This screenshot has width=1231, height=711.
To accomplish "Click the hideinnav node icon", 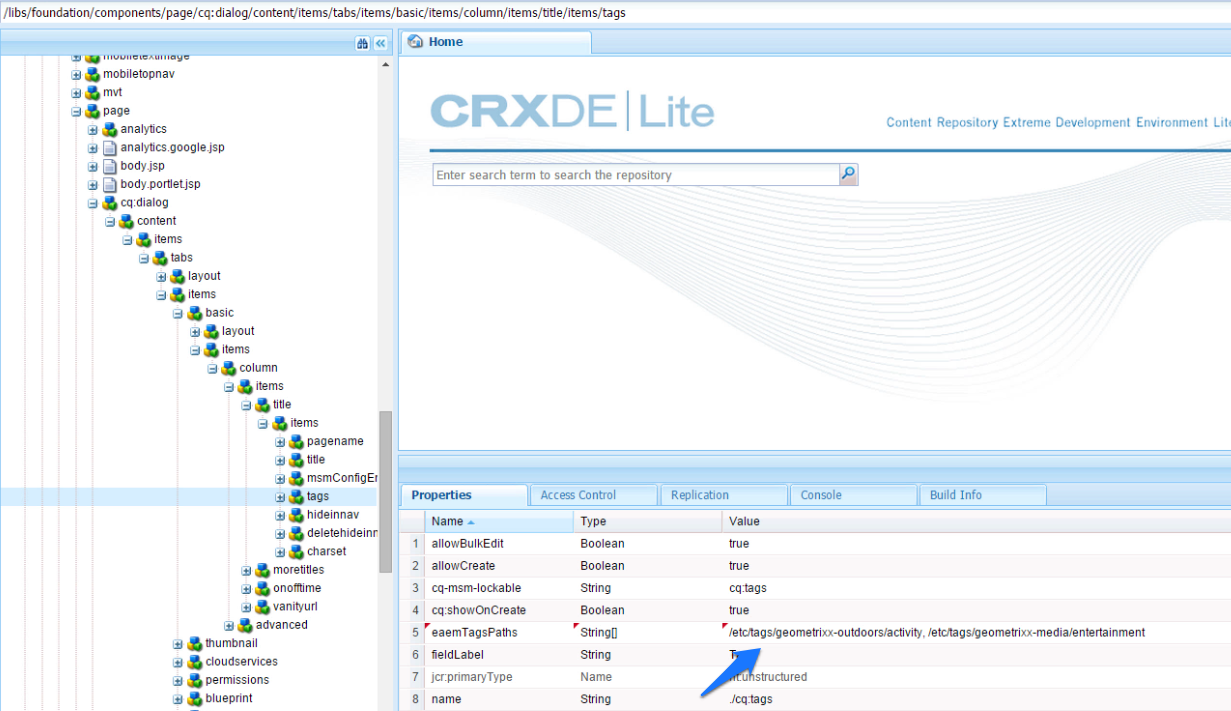I will (296, 515).
